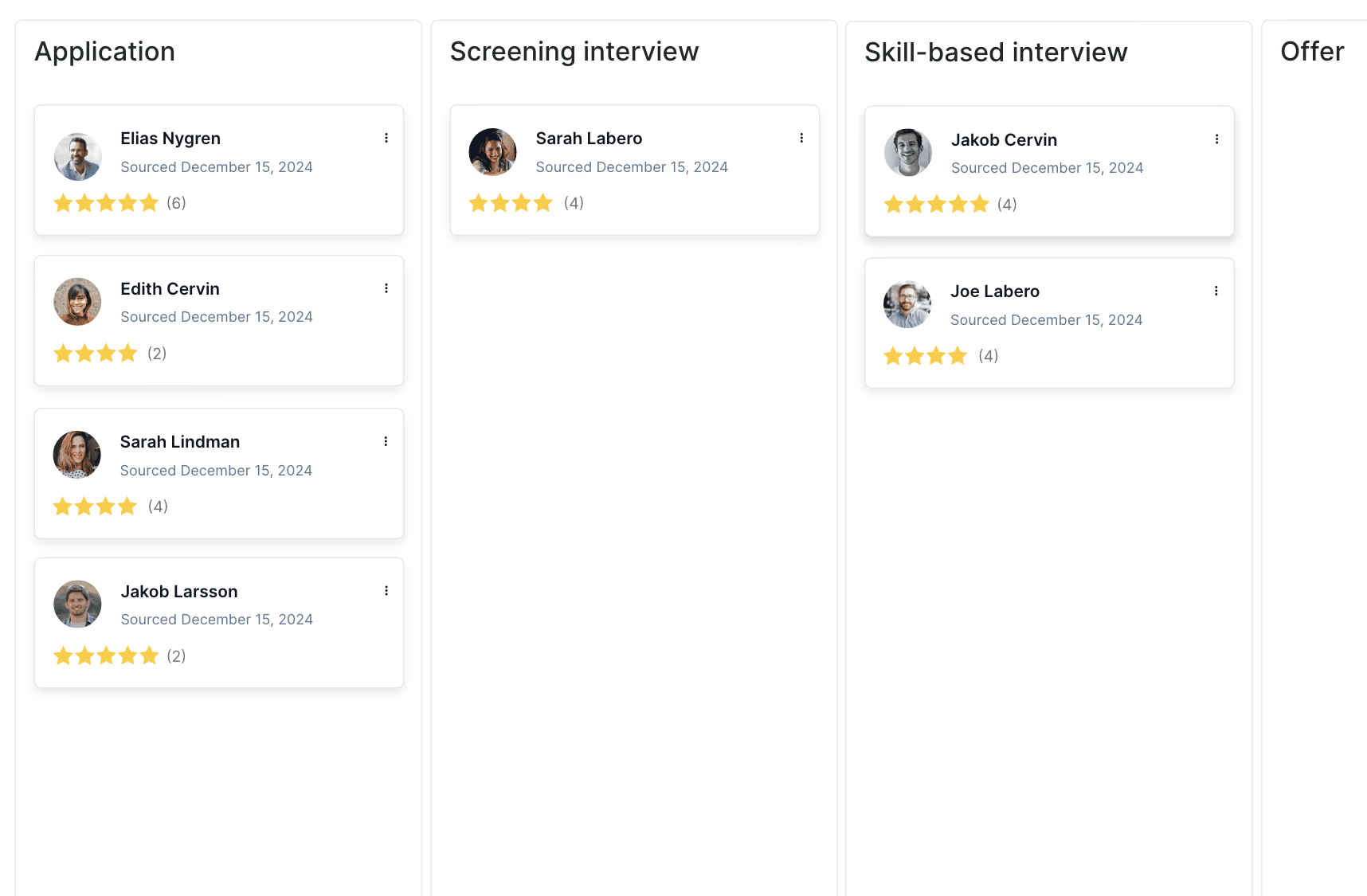This screenshot has width=1367, height=896.
Task: Click Offer column heading
Action: pyautogui.click(x=1312, y=52)
